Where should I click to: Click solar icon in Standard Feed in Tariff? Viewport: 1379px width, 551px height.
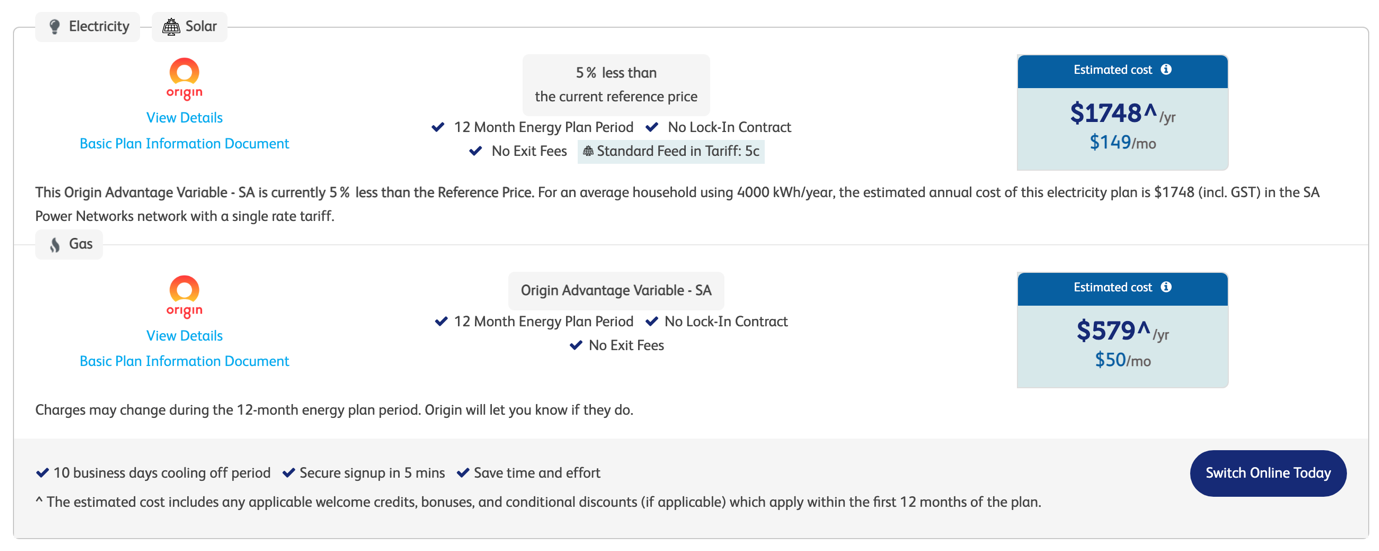(x=588, y=152)
